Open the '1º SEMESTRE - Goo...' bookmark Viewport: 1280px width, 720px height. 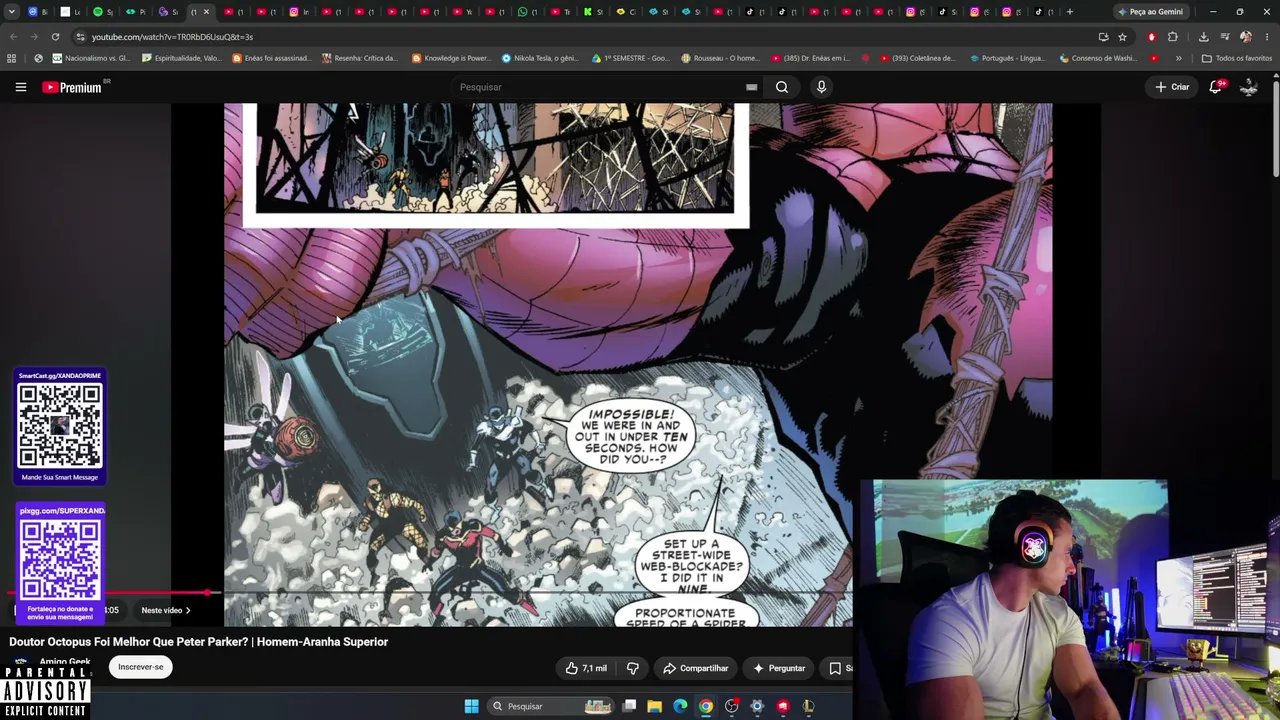tap(630, 58)
